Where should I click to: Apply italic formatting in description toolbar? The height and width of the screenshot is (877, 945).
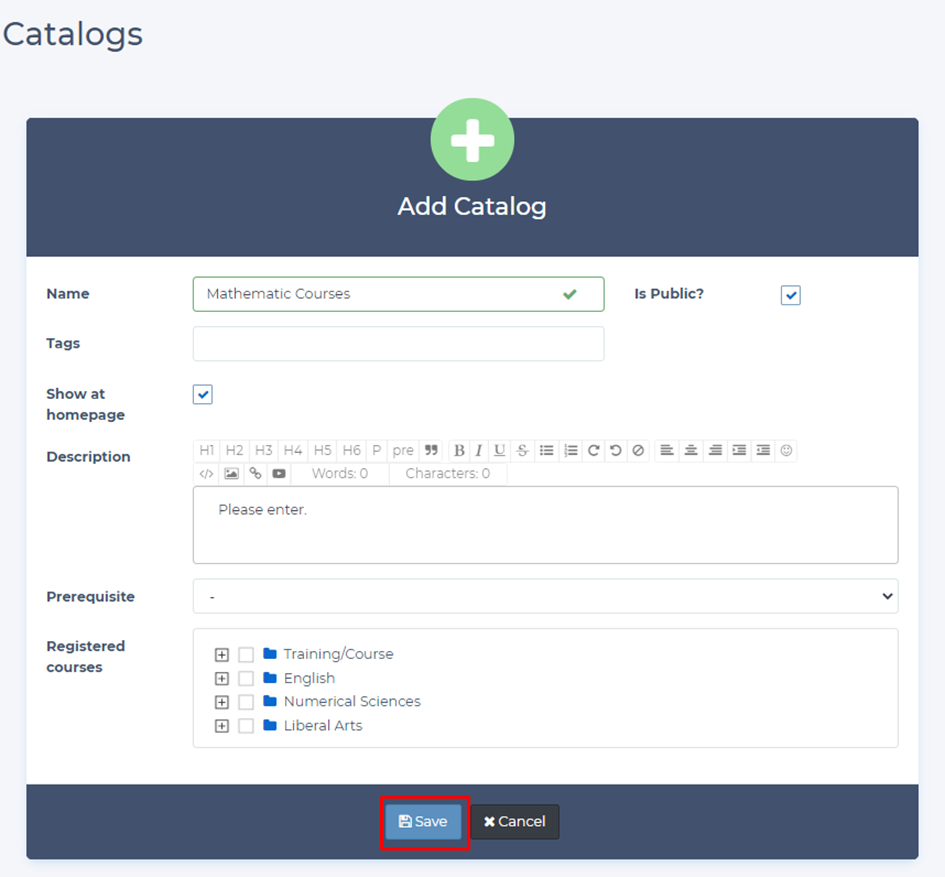(479, 450)
